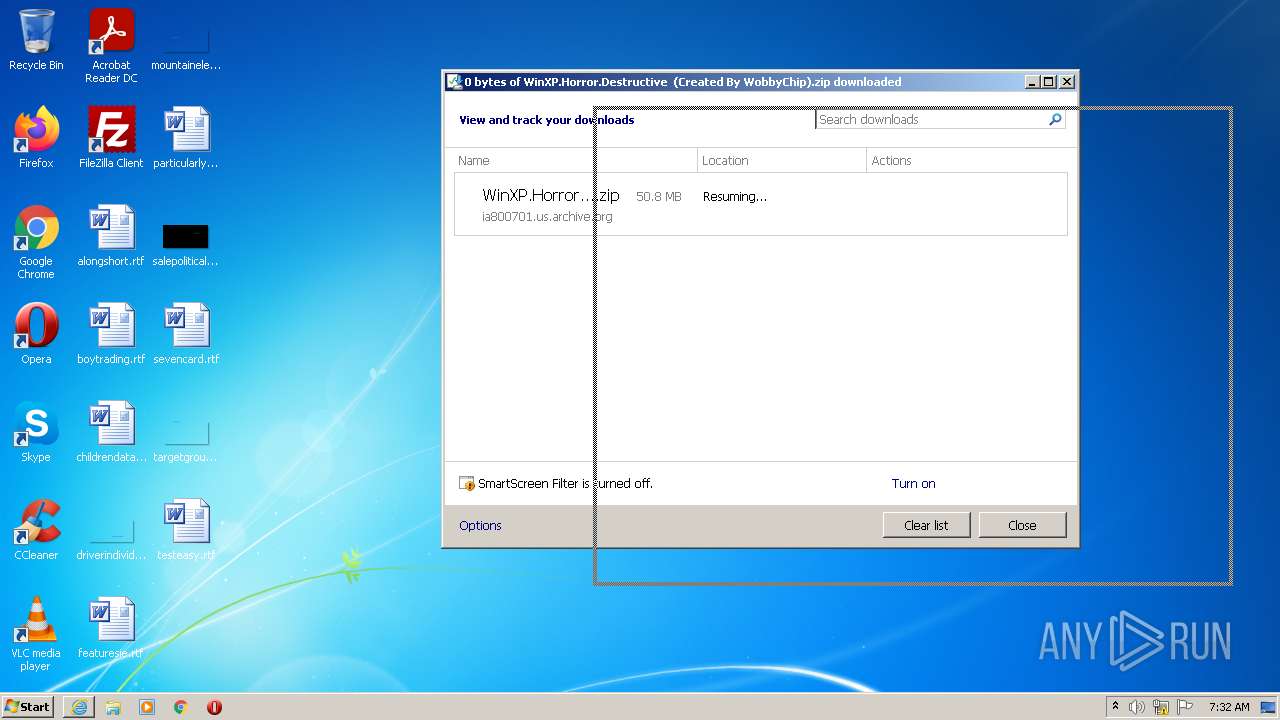Select driverindivid desktop file
Viewport: 1280px width, 720px height.
click(111, 538)
